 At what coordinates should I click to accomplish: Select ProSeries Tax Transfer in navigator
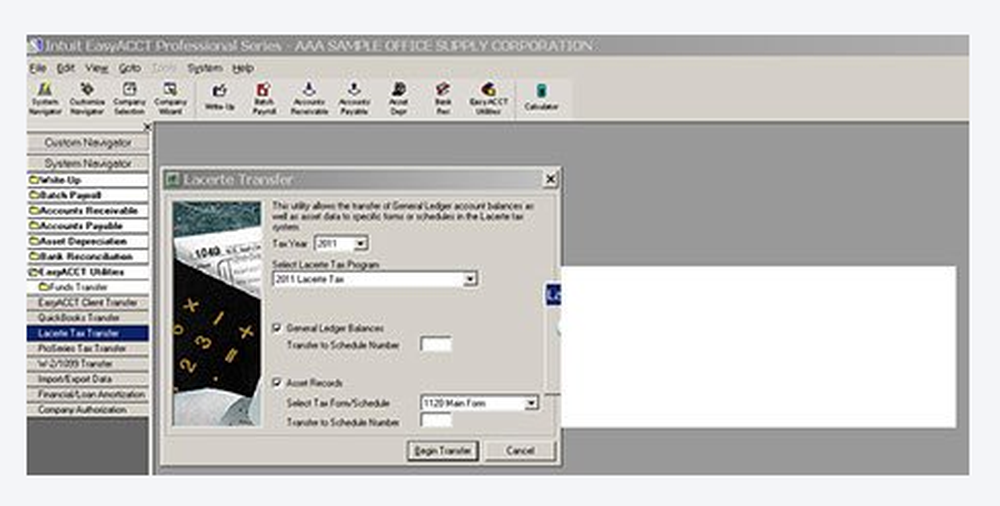tap(87, 348)
